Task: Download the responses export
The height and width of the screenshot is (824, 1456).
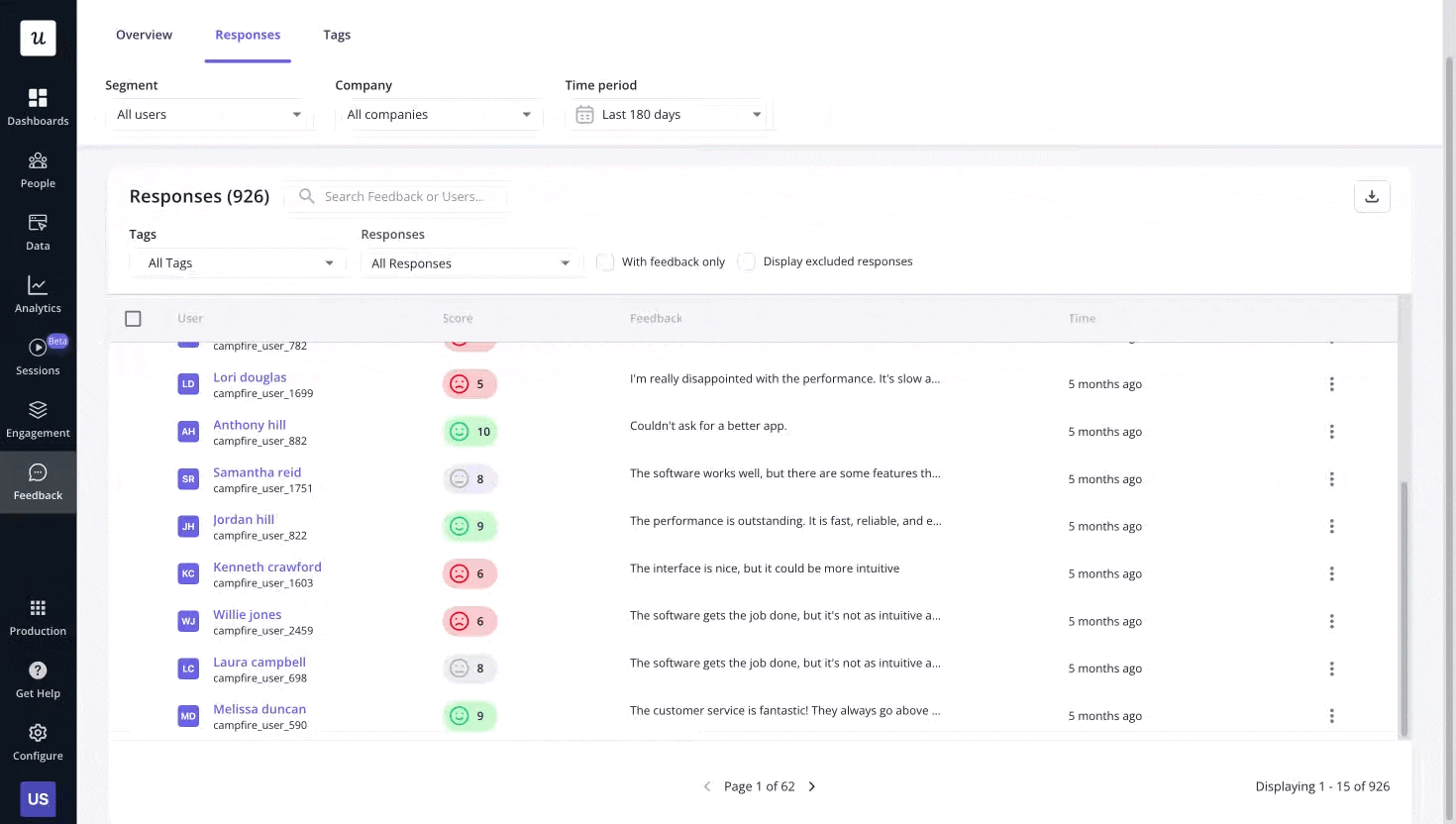Action: tap(1372, 196)
